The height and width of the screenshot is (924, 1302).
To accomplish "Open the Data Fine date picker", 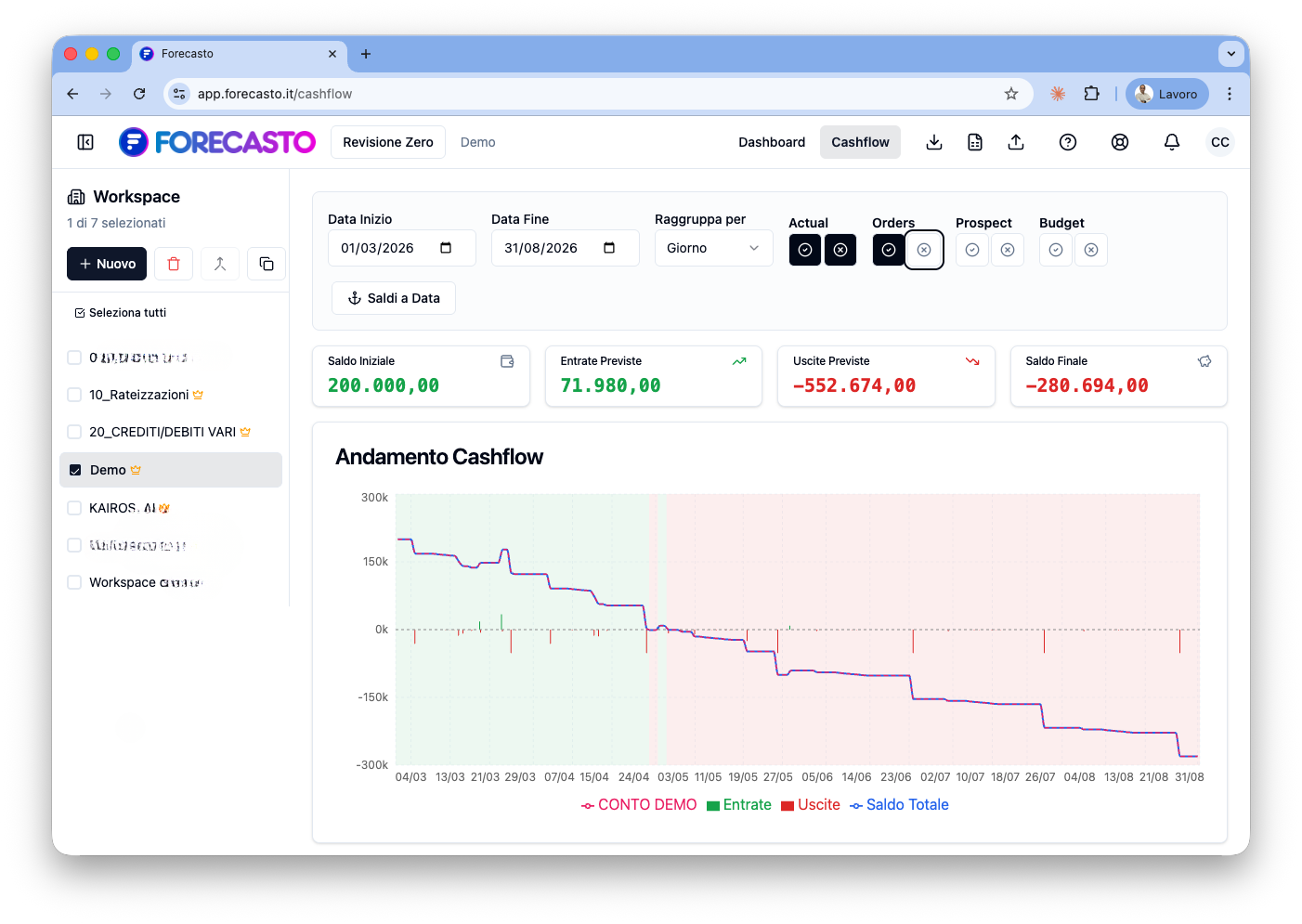I will click(x=609, y=248).
